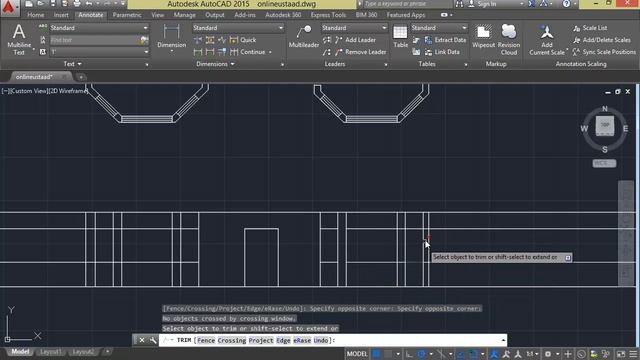Click the Continue dimension tool
This screenshot has width=640, height=360.
248,52
